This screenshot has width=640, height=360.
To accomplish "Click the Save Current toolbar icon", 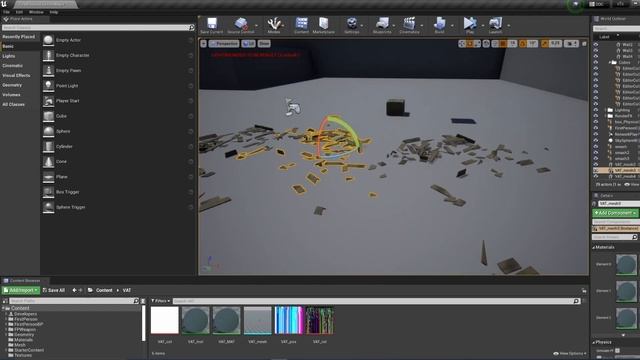I will click(211, 23).
